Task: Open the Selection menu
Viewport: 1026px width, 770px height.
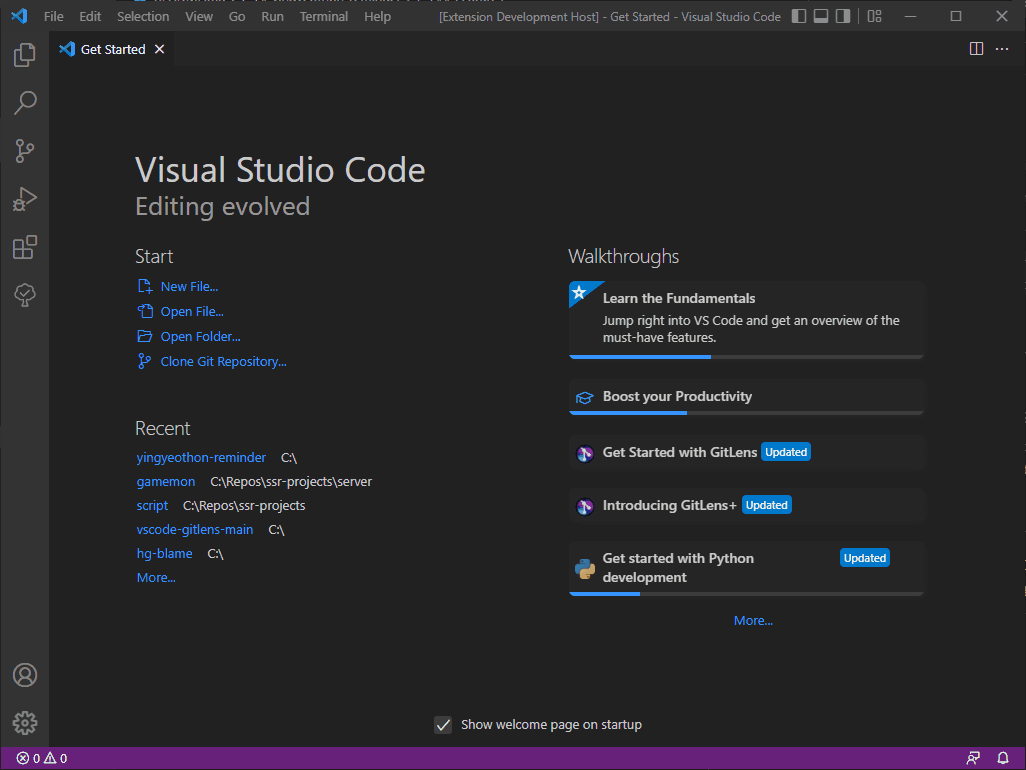Action: pos(143,16)
